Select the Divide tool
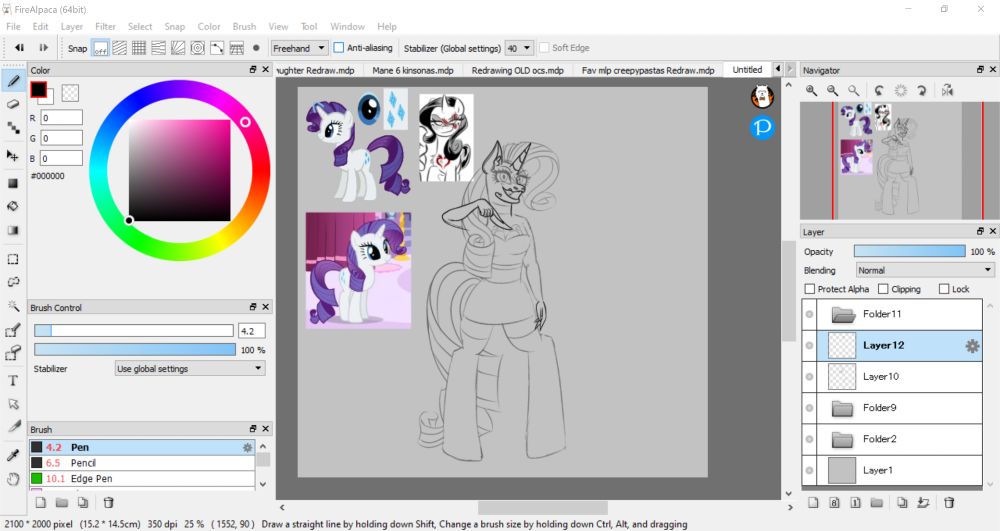 tap(13, 426)
